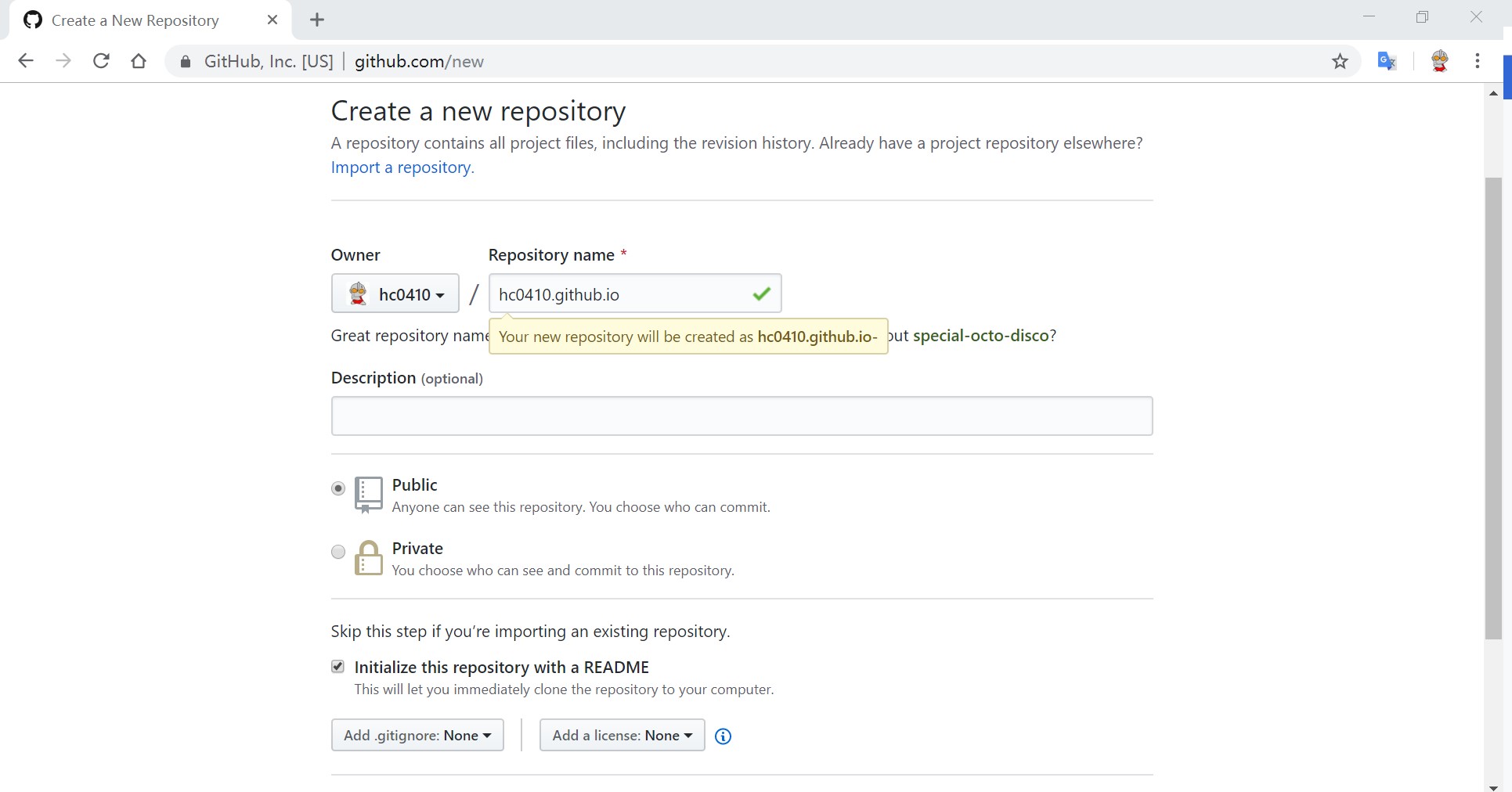Open a new browser tab

(317, 20)
